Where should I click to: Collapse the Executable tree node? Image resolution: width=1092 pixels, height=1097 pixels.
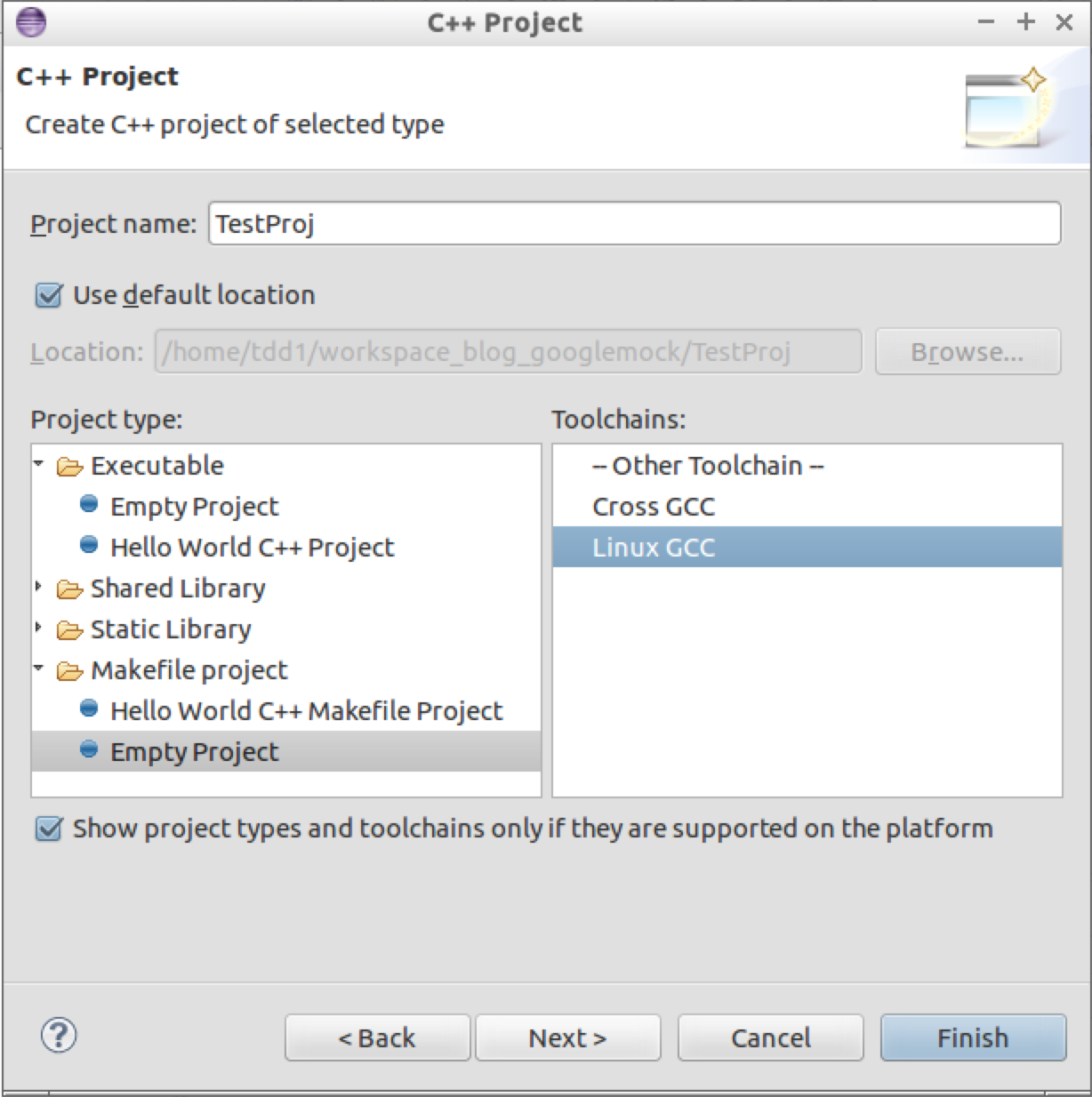click(x=38, y=463)
